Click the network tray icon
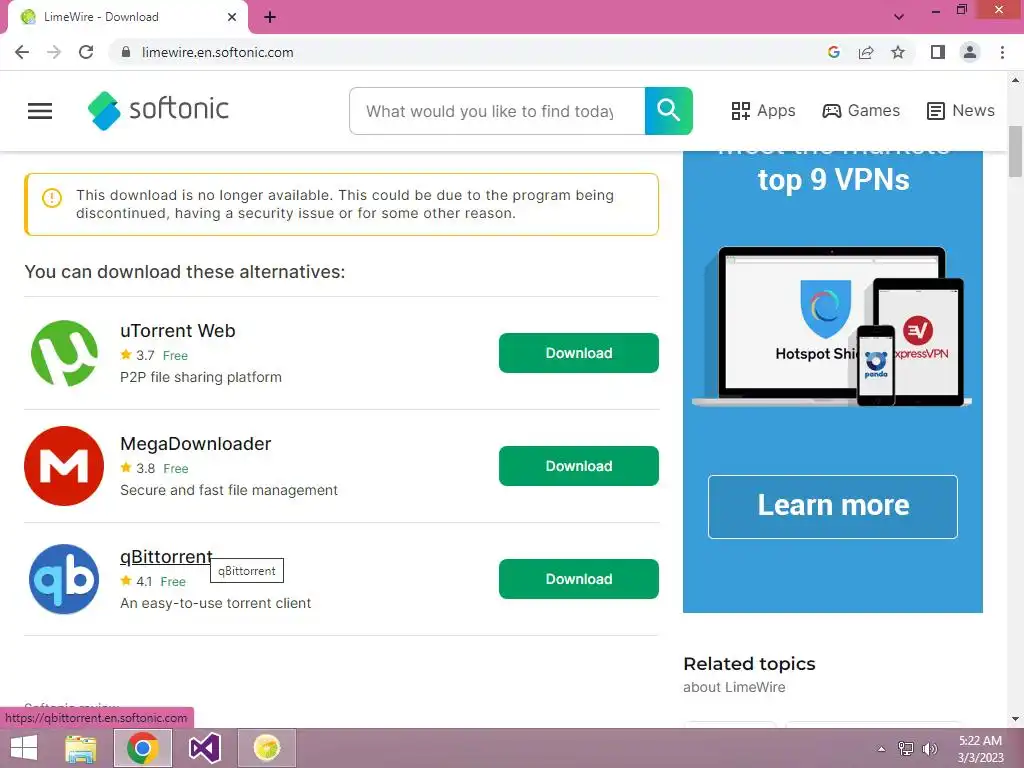 pos(906,749)
